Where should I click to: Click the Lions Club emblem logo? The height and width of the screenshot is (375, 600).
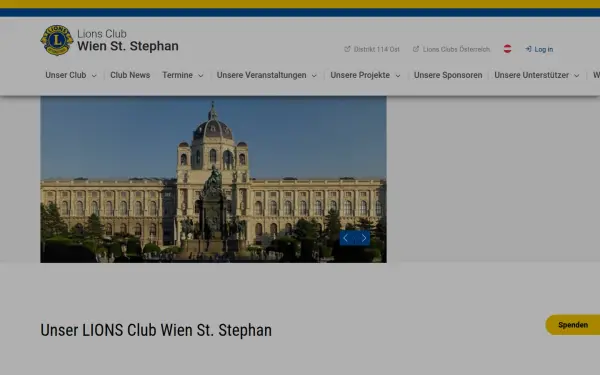tap(57, 40)
